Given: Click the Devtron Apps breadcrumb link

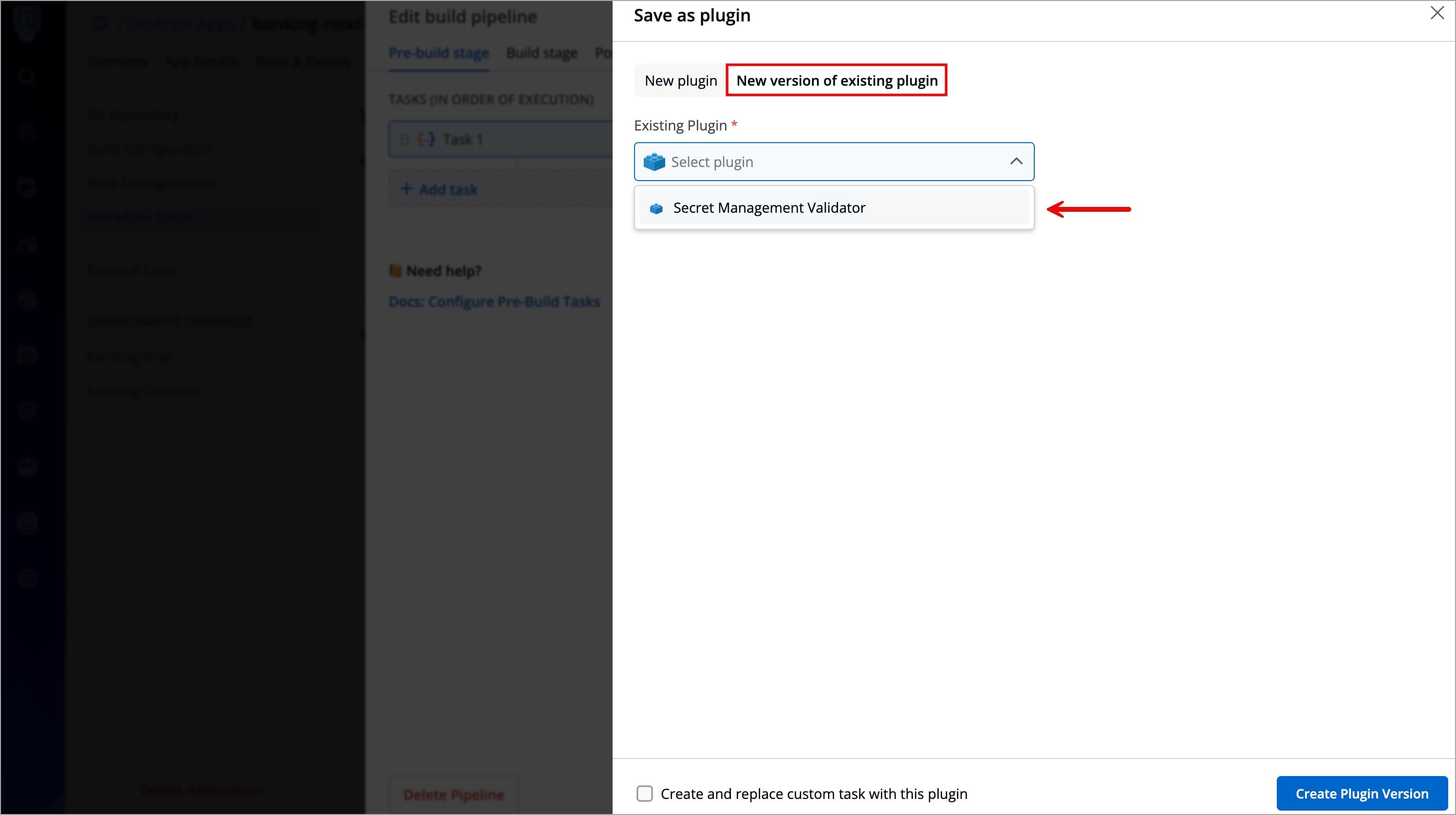Looking at the screenshot, I should 183,24.
